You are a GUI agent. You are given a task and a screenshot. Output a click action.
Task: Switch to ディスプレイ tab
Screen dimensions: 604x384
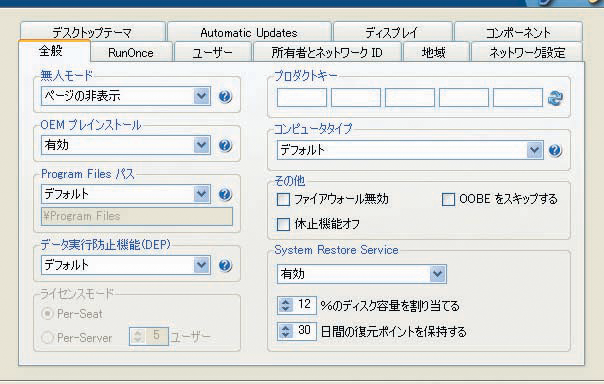tap(392, 32)
